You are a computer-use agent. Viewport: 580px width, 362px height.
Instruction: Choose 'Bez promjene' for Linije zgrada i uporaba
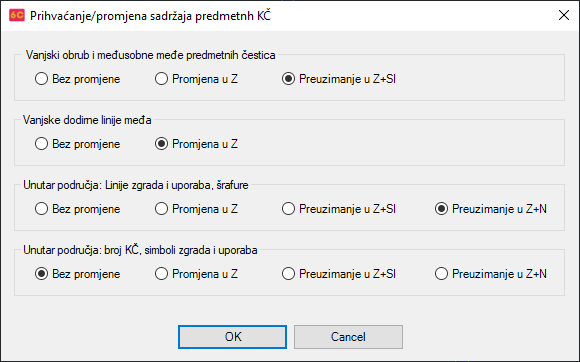pyautogui.click(x=77, y=209)
